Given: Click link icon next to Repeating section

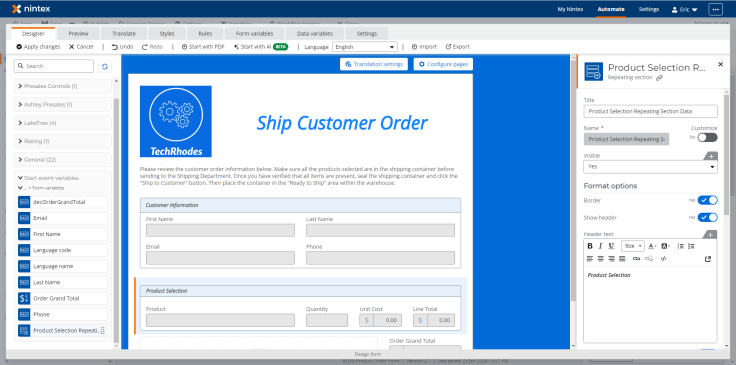Looking at the screenshot, I should click(x=659, y=78).
